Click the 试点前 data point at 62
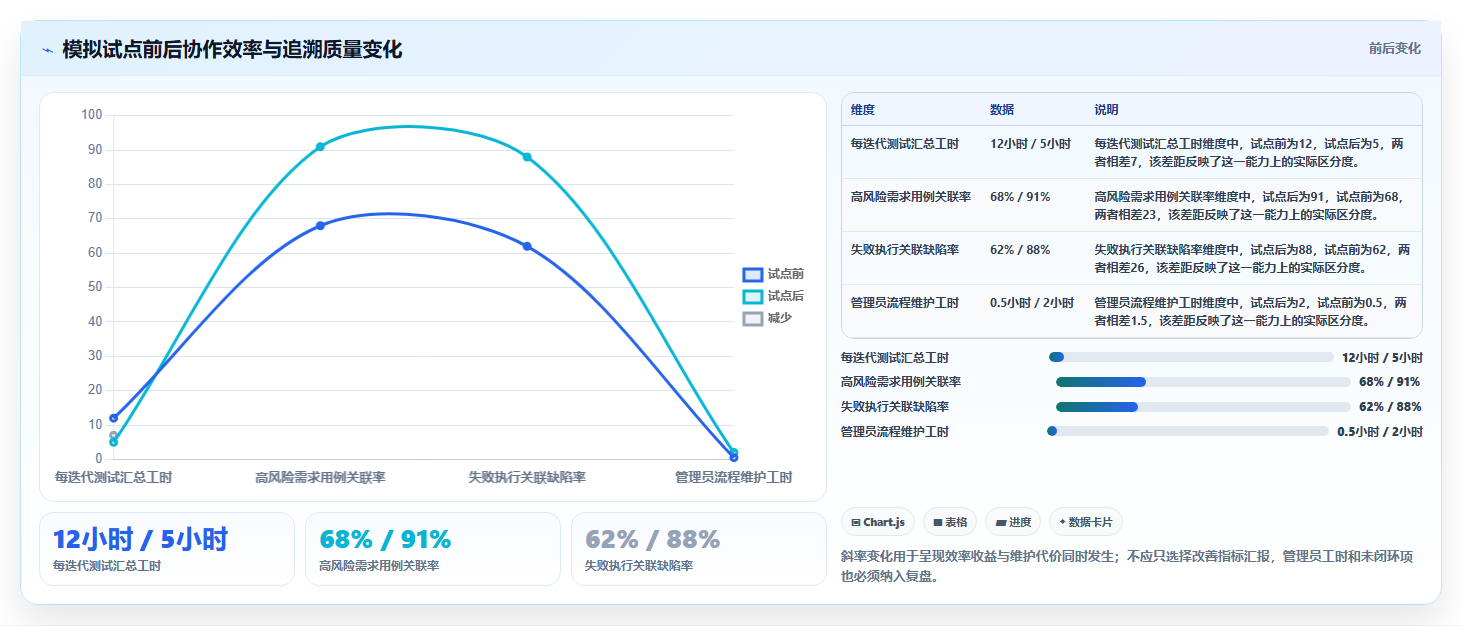 click(x=527, y=246)
